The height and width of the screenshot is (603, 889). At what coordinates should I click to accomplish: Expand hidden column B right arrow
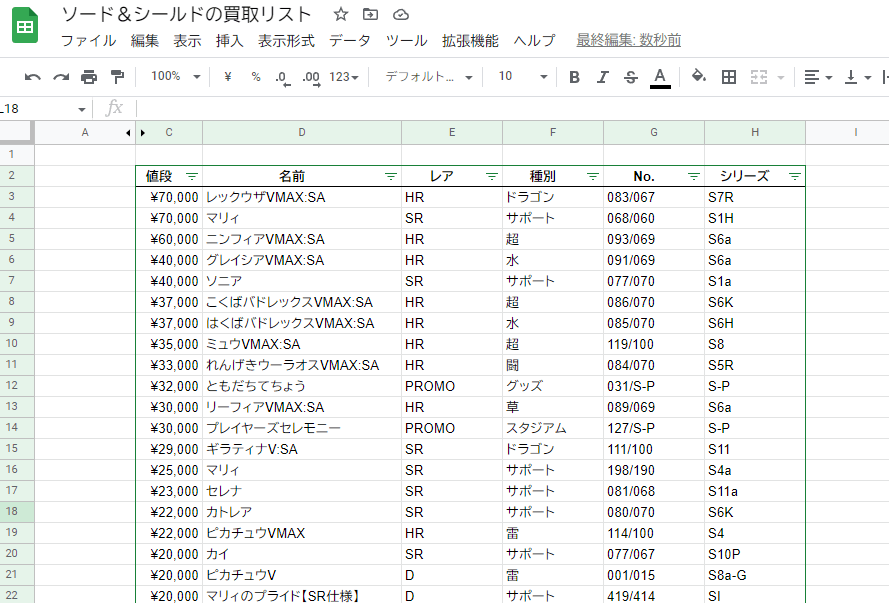(x=143, y=133)
